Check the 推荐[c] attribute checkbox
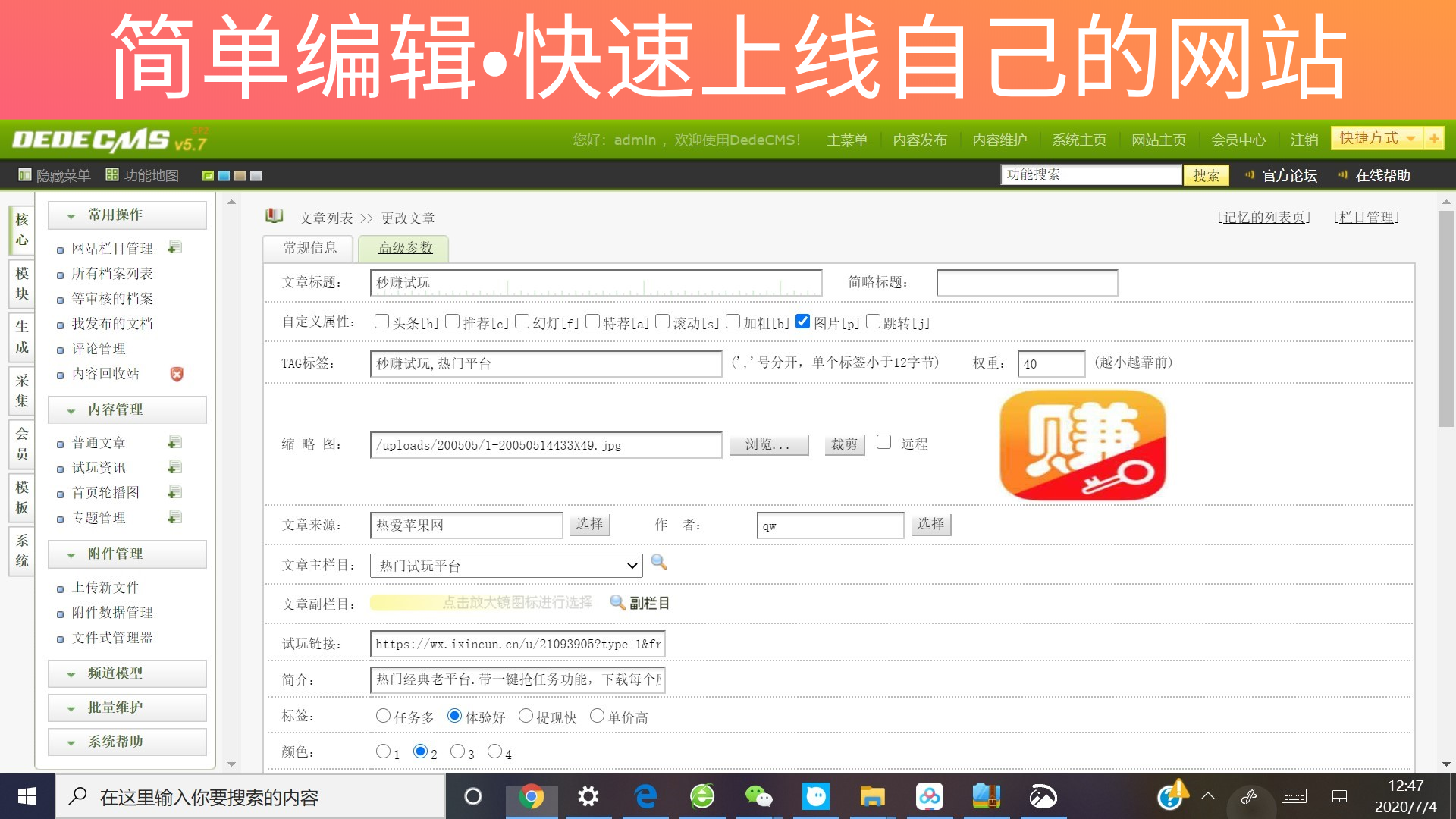Image resolution: width=1456 pixels, height=819 pixels. (452, 322)
